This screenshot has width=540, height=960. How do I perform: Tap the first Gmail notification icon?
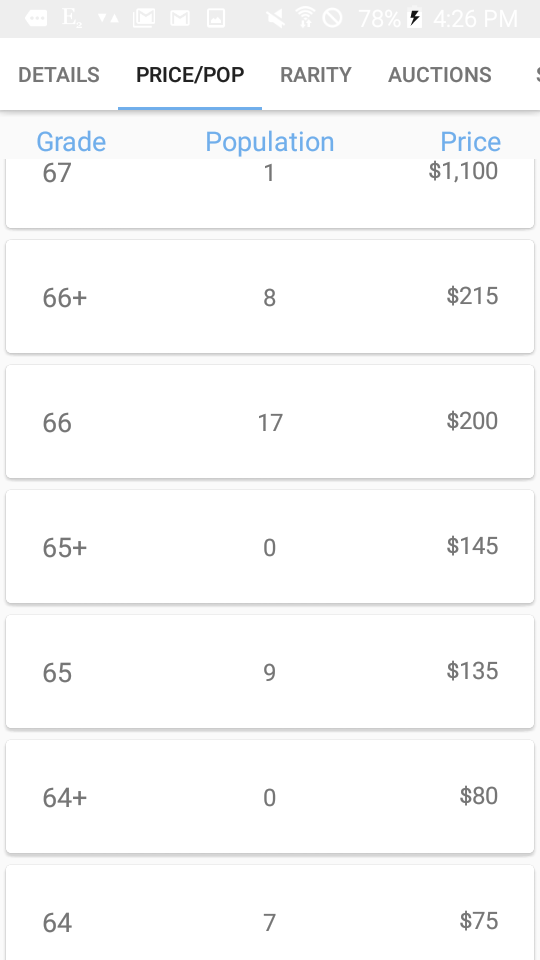[x=144, y=18]
